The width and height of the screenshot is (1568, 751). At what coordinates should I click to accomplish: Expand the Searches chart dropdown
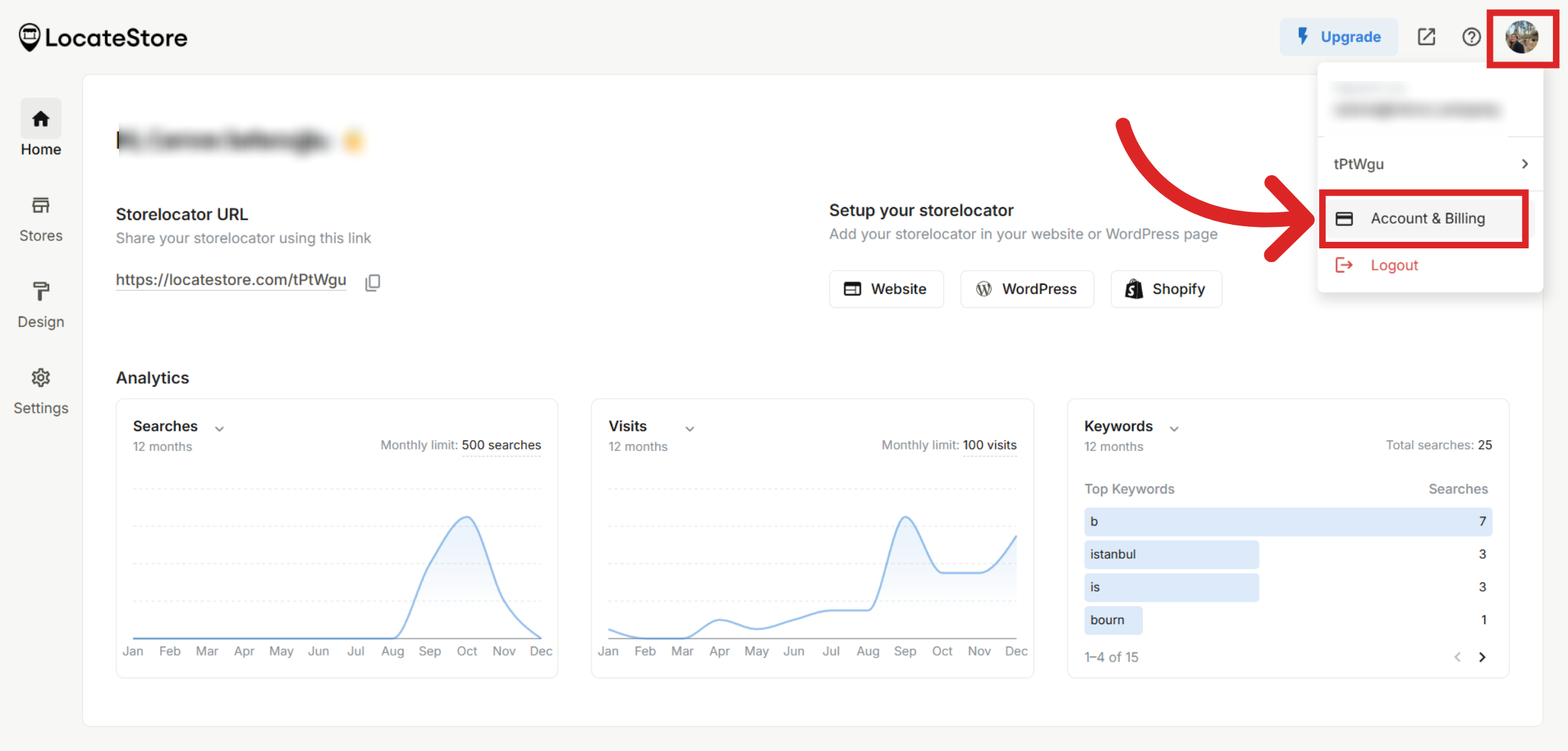point(220,428)
